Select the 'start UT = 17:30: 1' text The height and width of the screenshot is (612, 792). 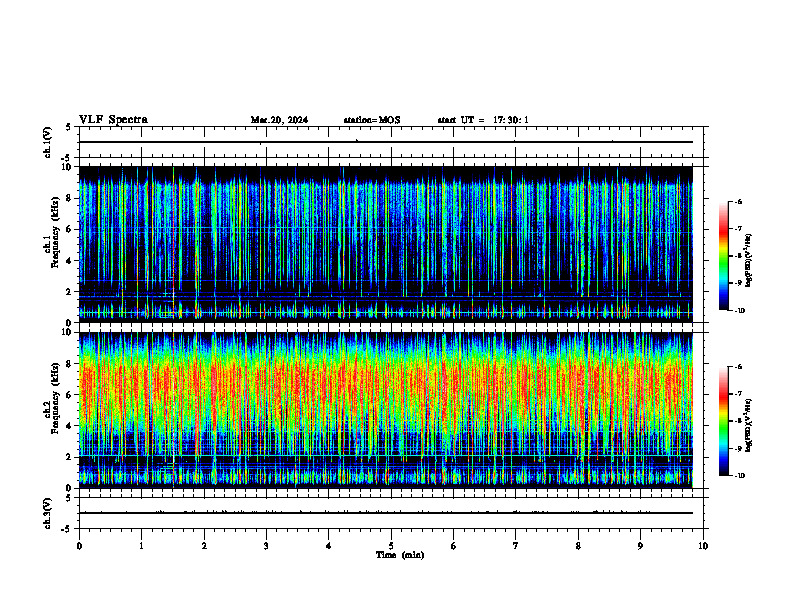[483, 120]
